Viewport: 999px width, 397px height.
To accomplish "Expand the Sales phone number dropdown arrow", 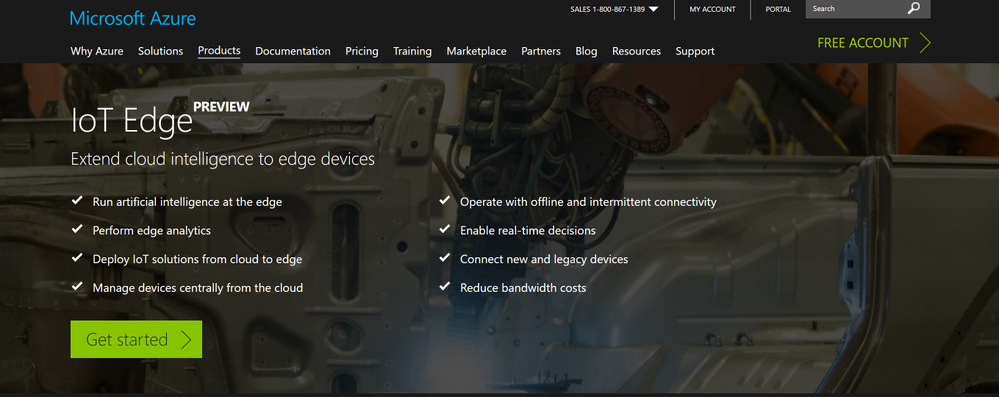I will [654, 9].
